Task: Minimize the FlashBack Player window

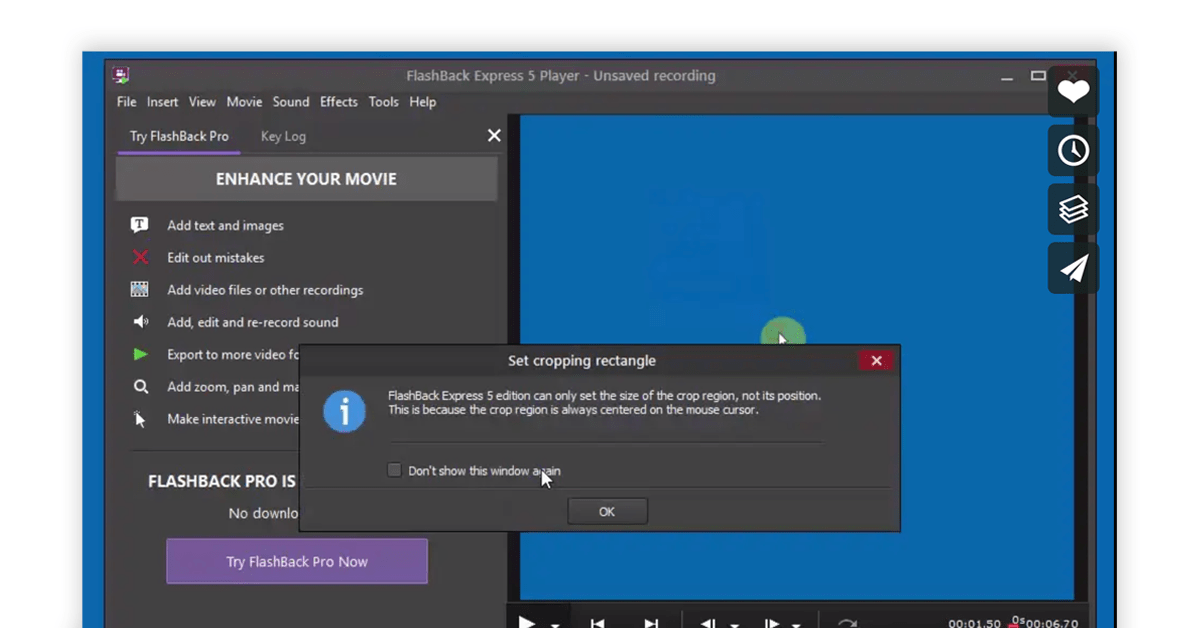Action: click(x=1006, y=77)
